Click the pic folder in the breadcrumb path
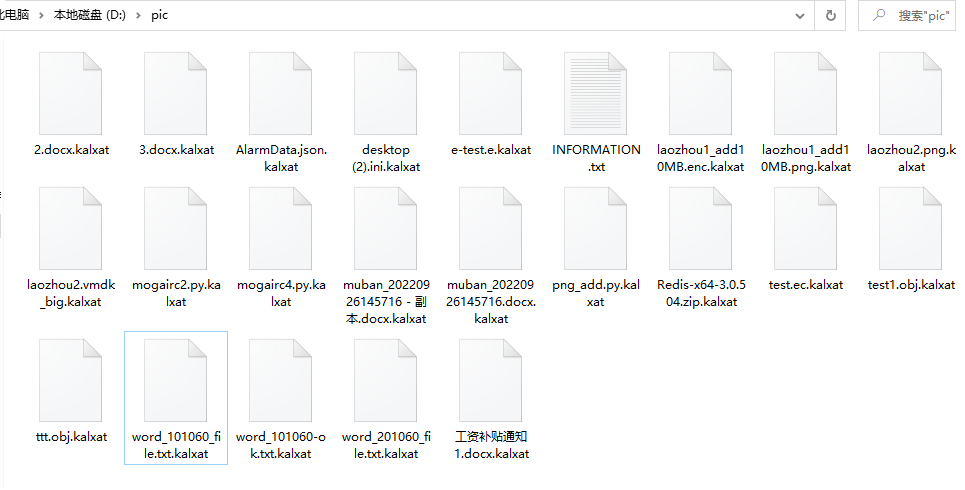This screenshot has width=965, height=490. [x=159, y=15]
